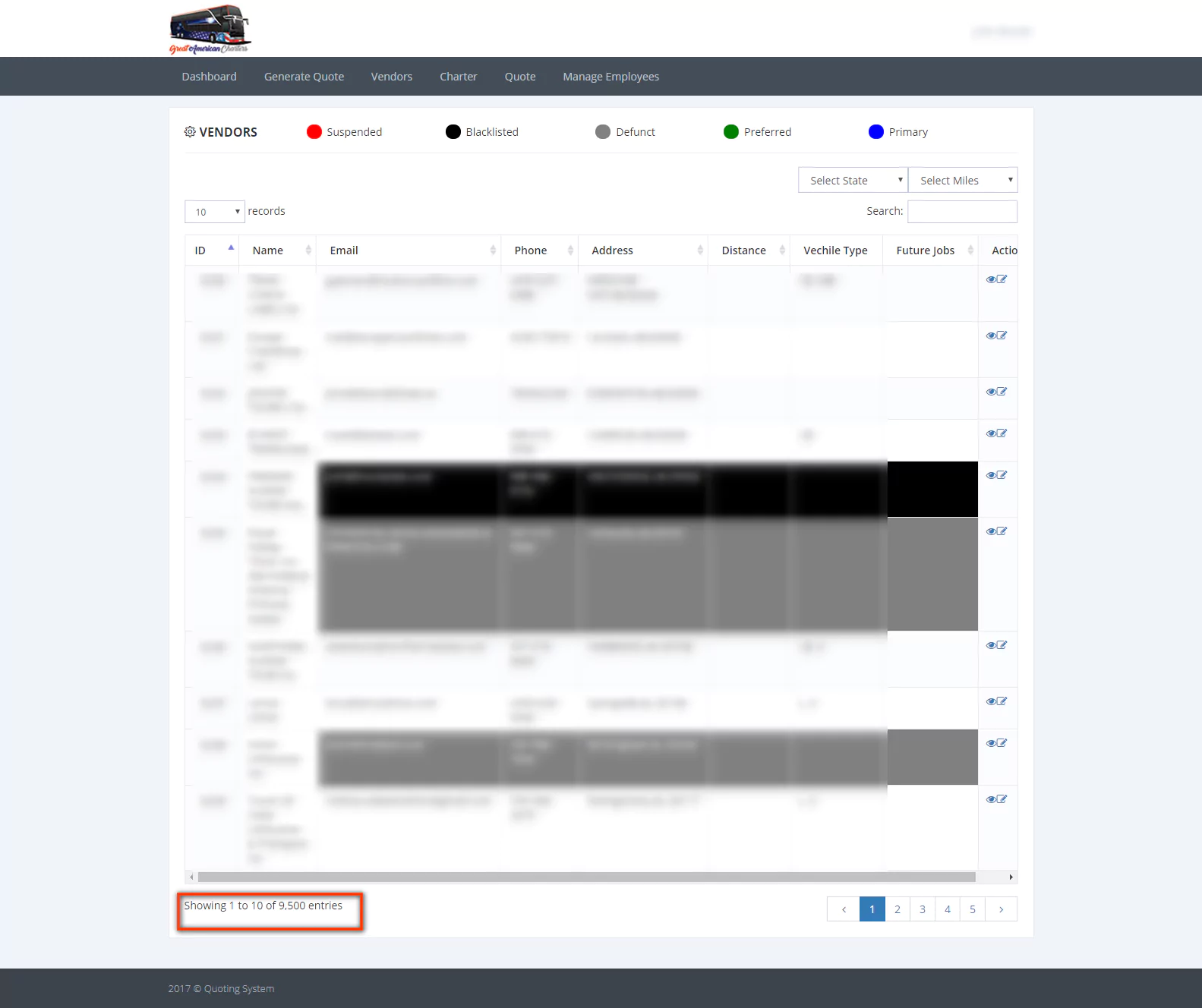View the tenth and last vendor row

point(991,799)
